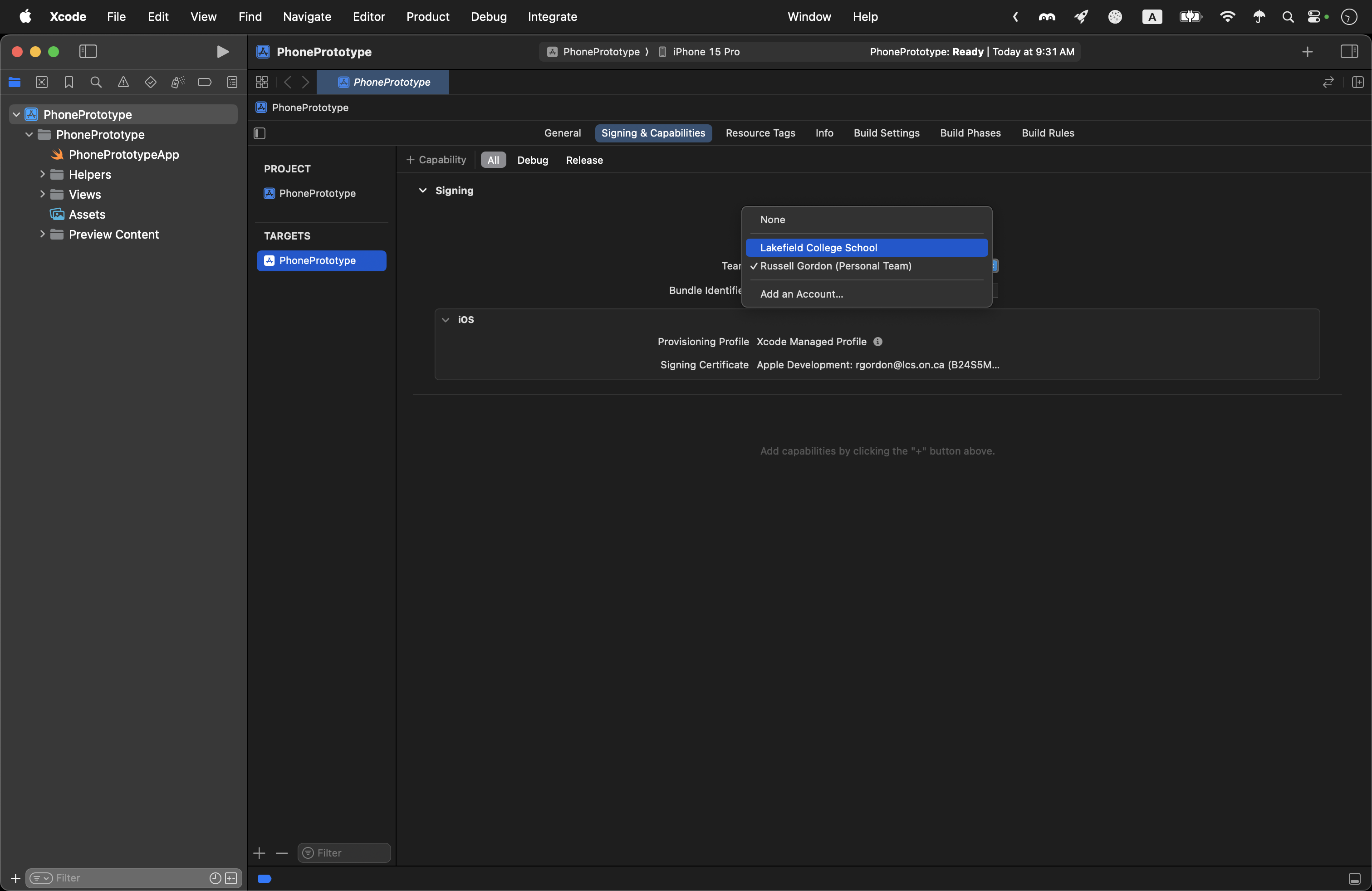1372x891 pixels.
Task: Select Lakefield College School team
Action: [818, 248]
